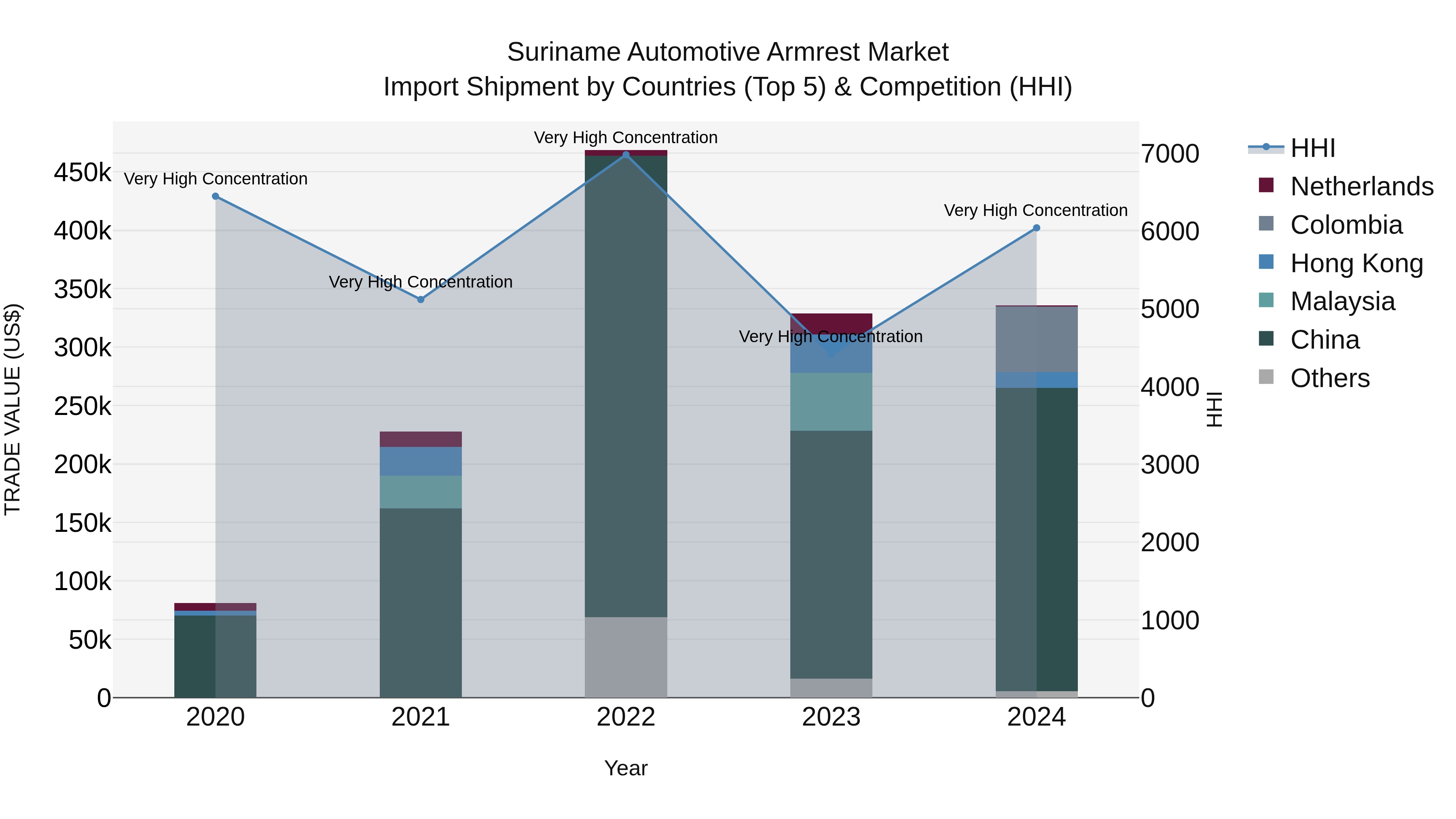This screenshot has height=819, width=1456.
Task: Click the Netherlands maroon color swatch
Action: point(1266,185)
